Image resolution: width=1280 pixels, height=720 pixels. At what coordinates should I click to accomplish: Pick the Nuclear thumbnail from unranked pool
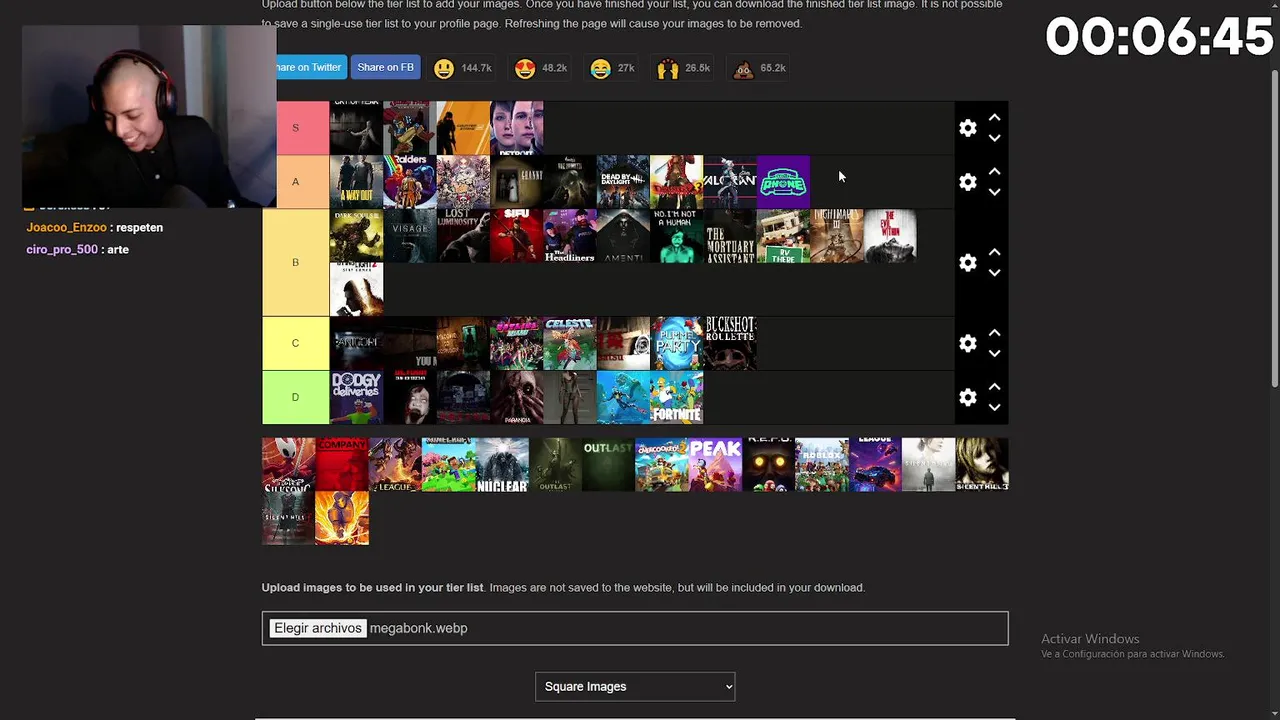[502, 464]
